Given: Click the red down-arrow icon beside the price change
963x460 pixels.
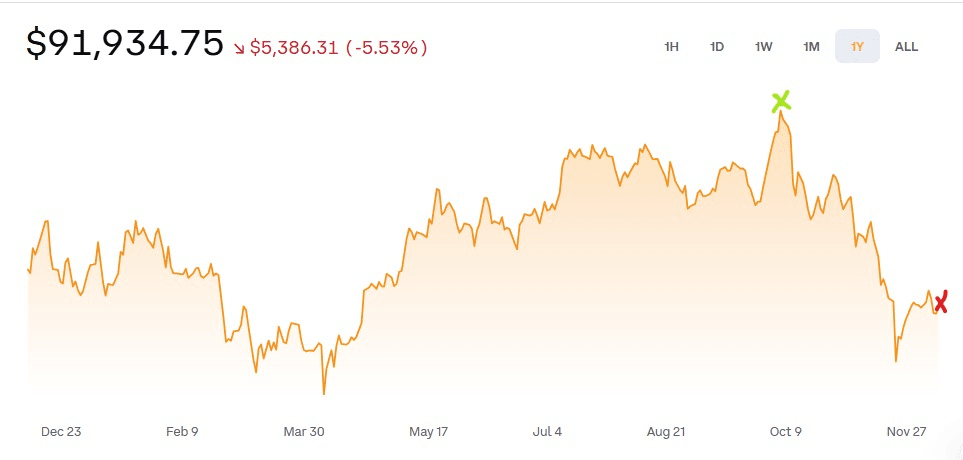Looking at the screenshot, I should tap(240, 47).
